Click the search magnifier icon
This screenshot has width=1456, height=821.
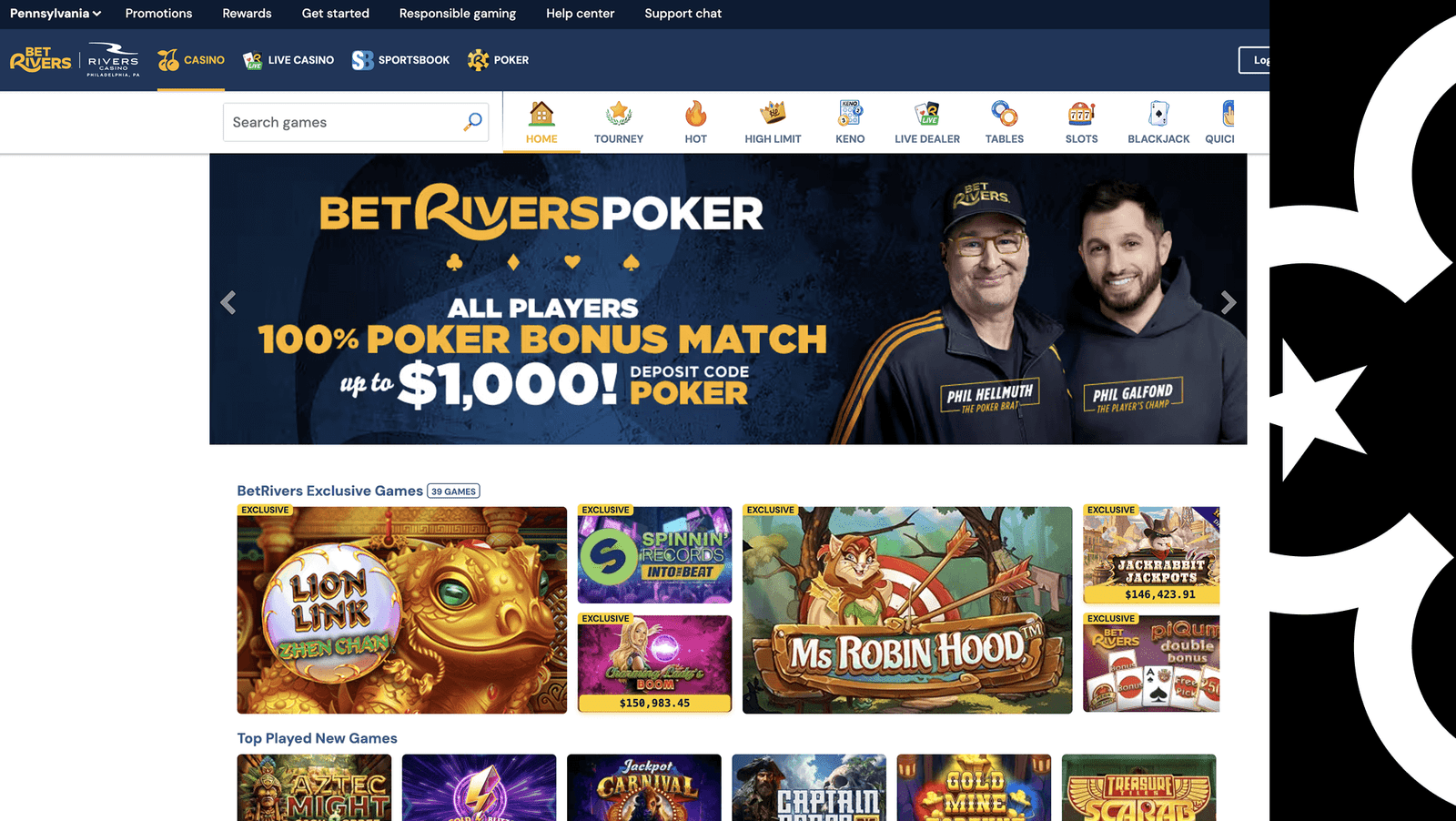(473, 122)
